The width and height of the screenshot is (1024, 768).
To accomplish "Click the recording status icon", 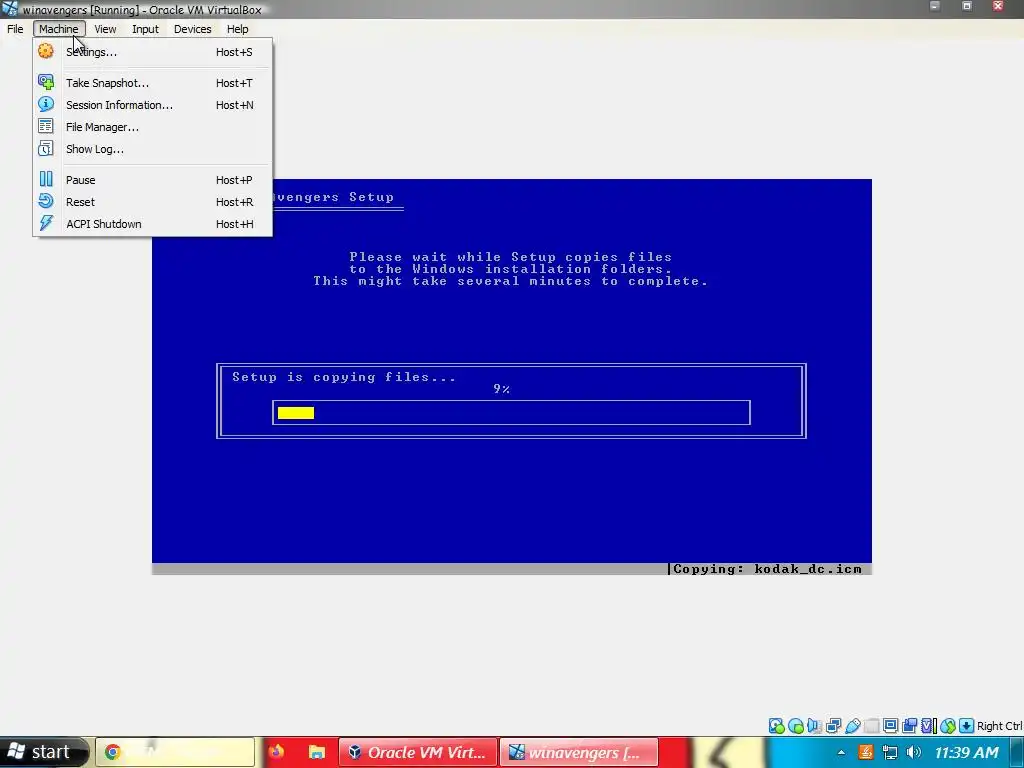I will pos(909,726).
